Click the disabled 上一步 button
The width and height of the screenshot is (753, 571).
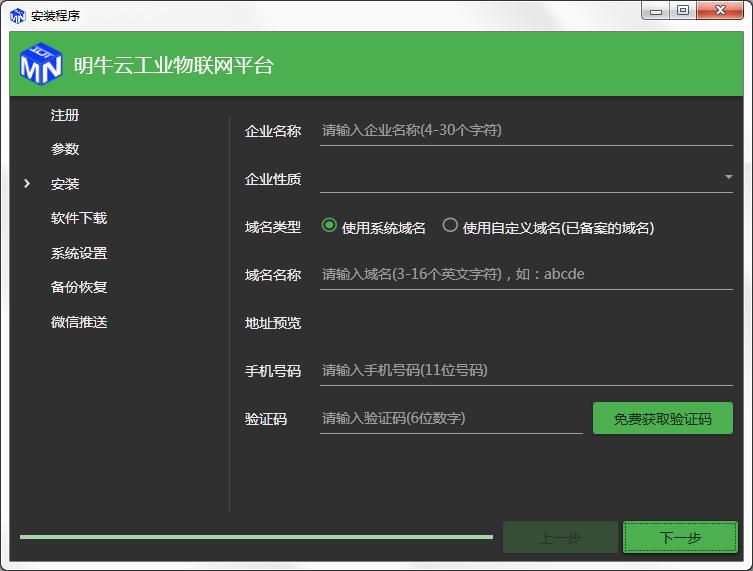(560, 537)
